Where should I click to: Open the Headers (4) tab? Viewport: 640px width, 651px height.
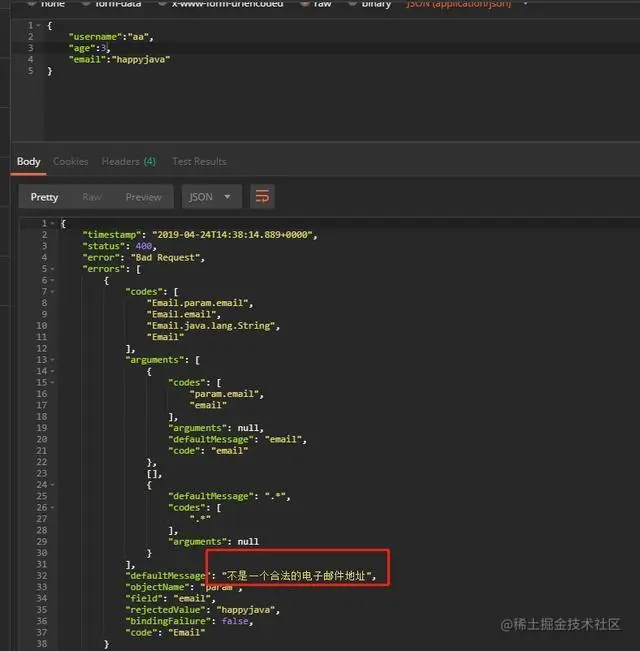tap(129, 162)
